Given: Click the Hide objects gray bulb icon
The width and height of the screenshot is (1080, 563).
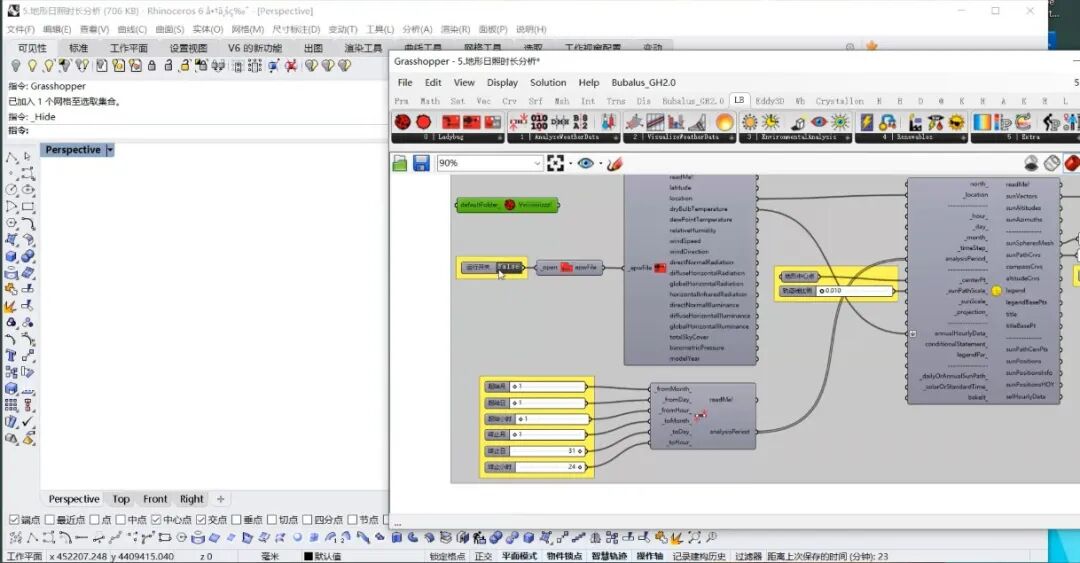Looking at the screenshot, I should point(16,65).
